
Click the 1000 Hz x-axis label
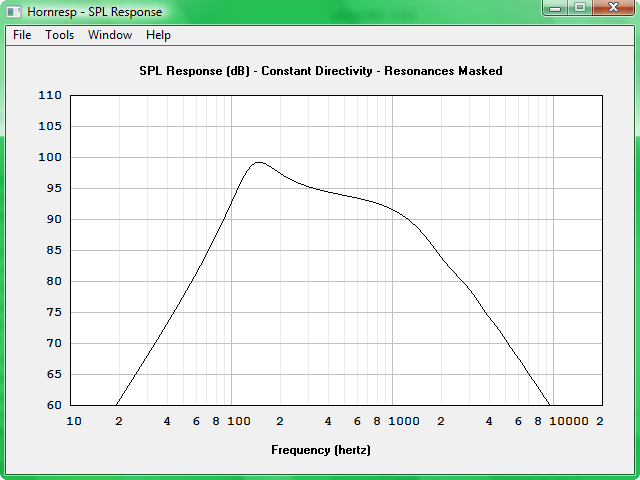click(x=404, y=421)
